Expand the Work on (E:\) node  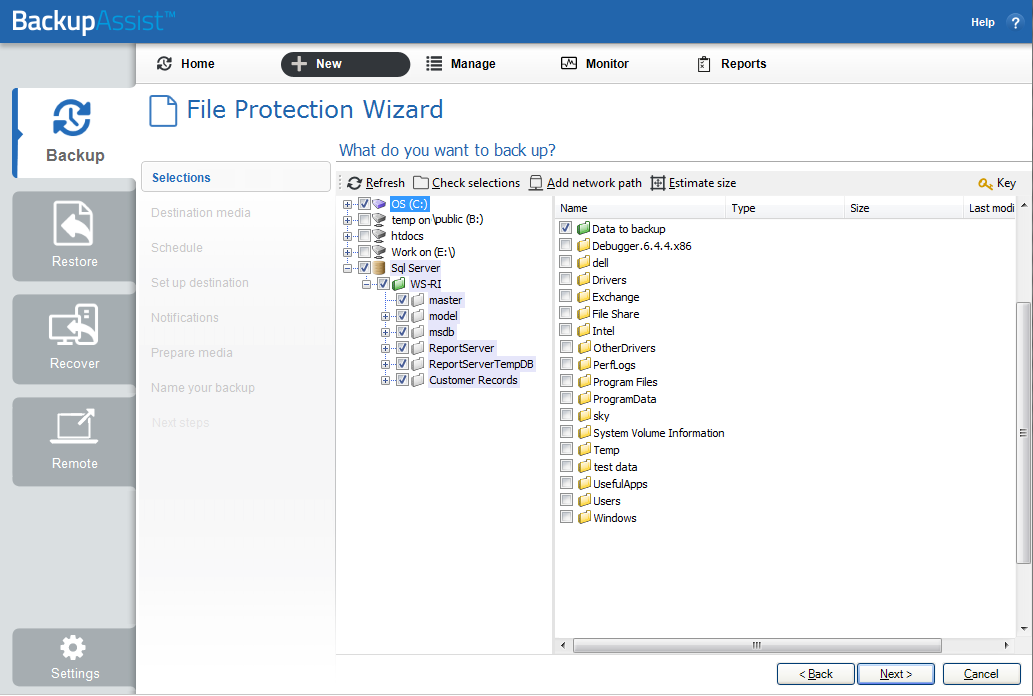pos(347,252)
